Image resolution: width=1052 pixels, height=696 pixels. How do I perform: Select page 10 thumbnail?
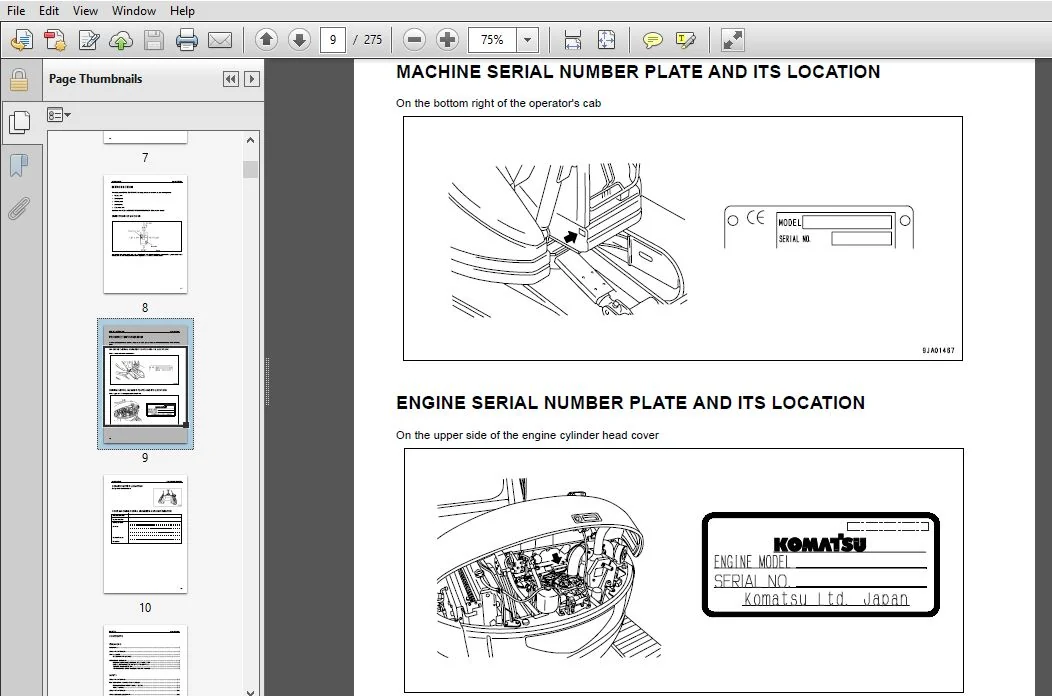(146, 534)
